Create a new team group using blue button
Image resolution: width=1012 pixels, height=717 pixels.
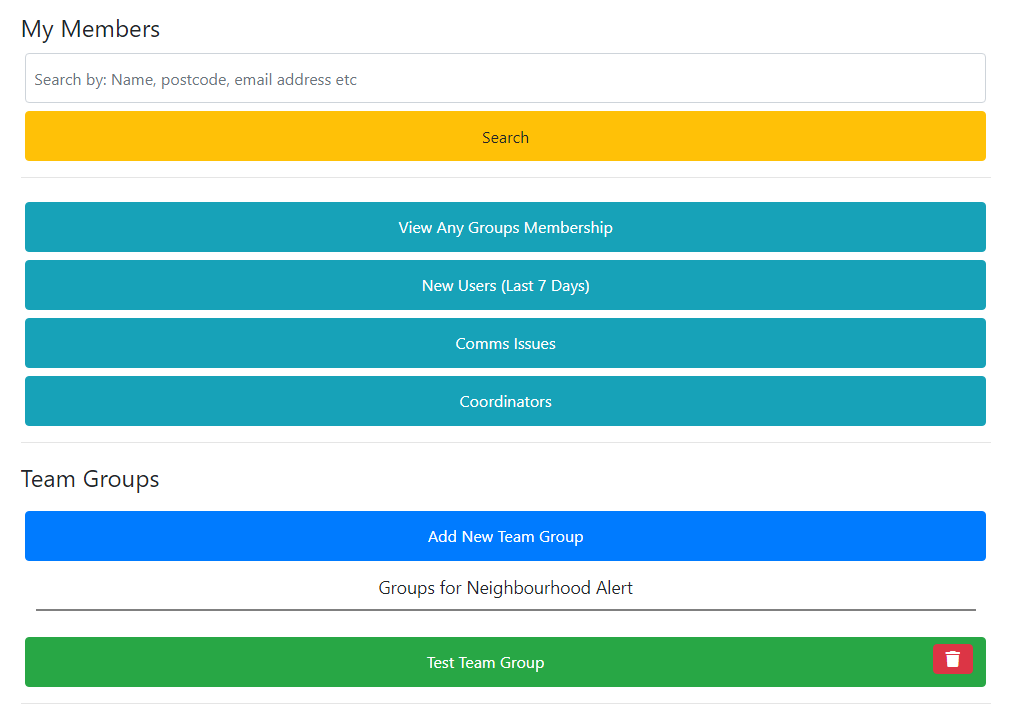(x=505, y=536)
